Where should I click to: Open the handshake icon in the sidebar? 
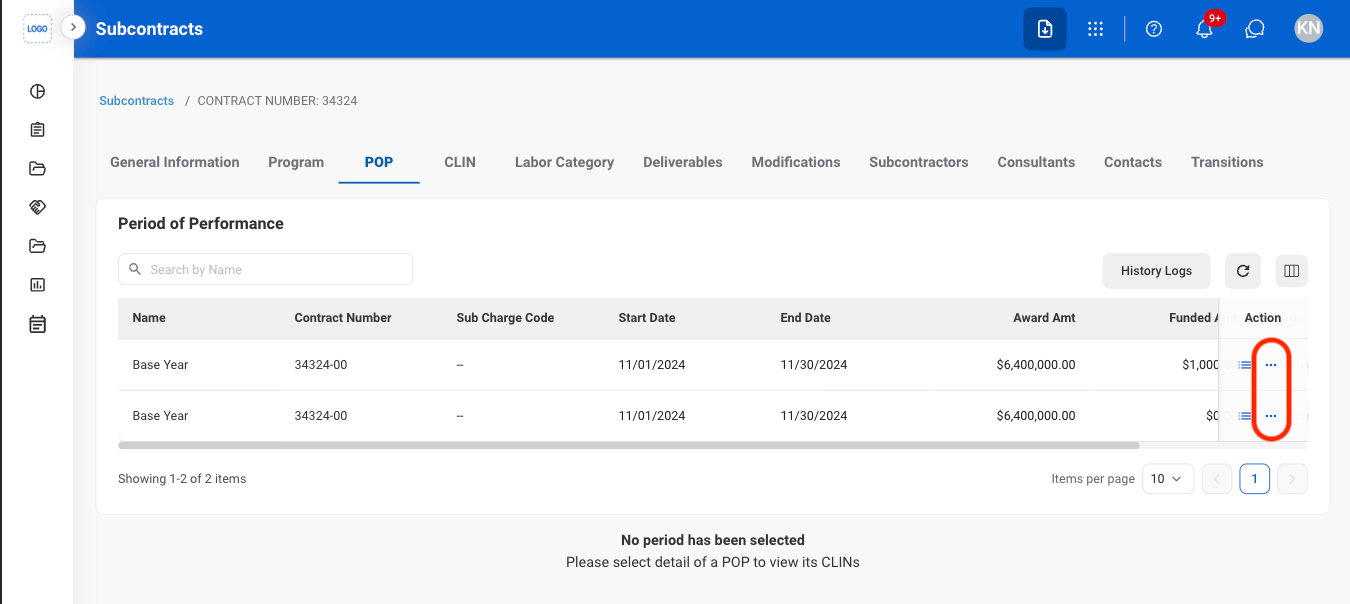(38, 207)
